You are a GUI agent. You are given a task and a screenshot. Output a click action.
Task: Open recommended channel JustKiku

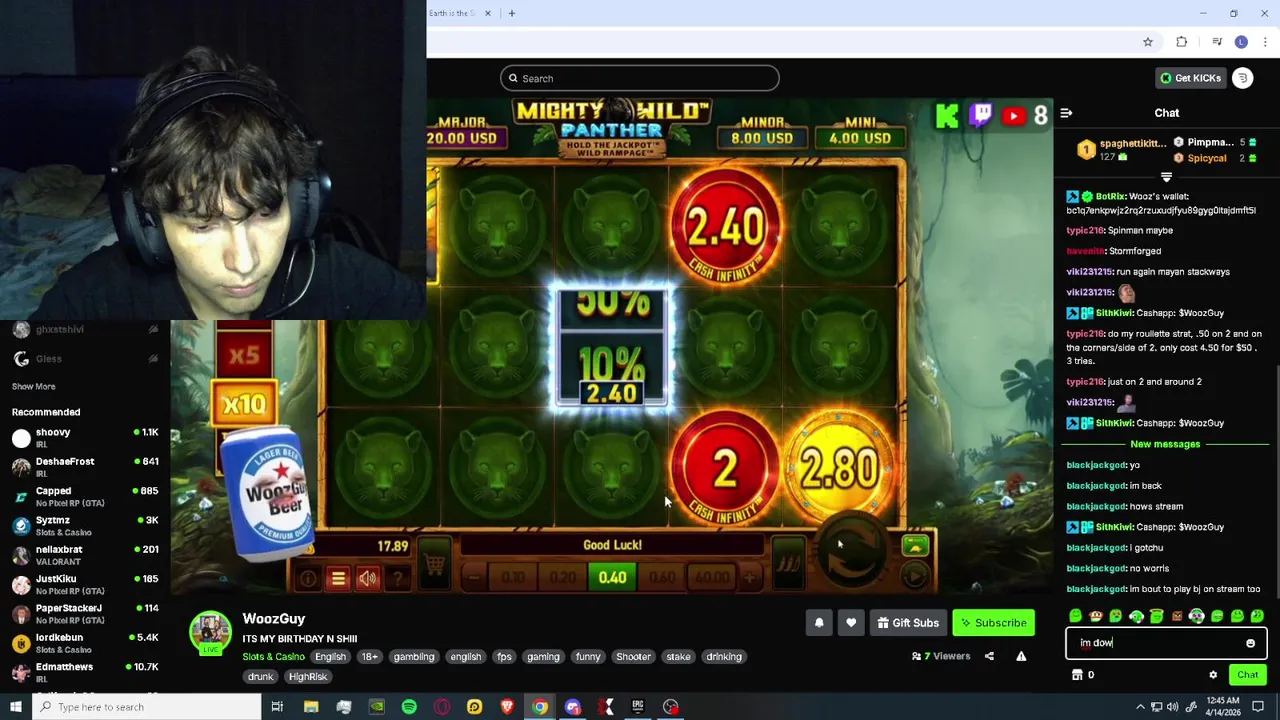point(85,584)
